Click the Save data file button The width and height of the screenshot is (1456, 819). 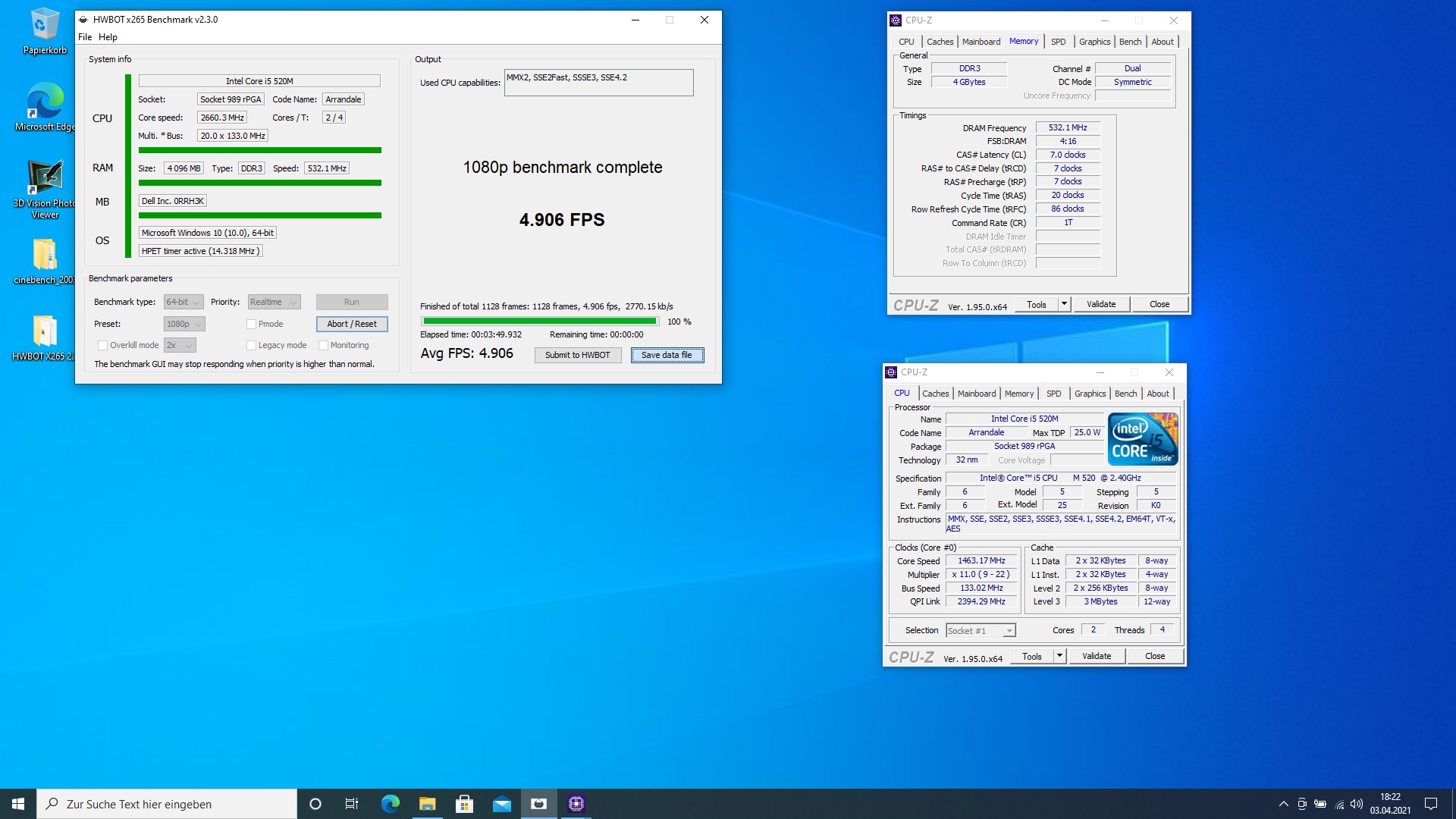click(x=667, y=355)
